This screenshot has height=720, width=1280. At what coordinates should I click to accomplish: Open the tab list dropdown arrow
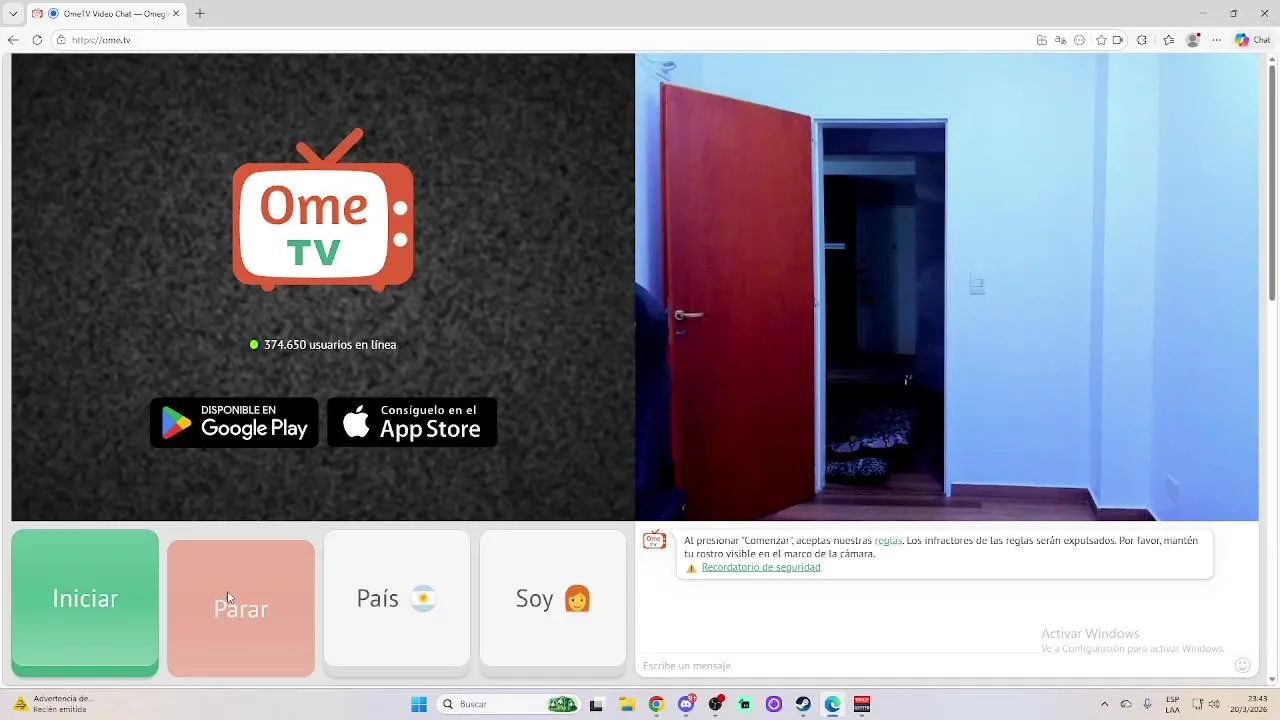point(13,14)
